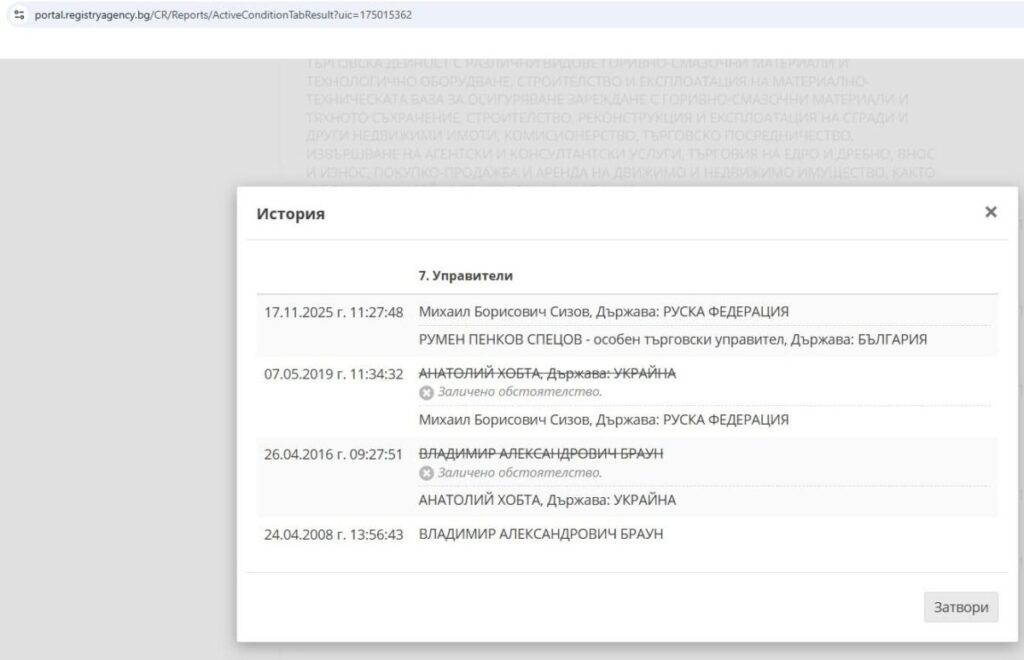Click the deleted-circumstance icon under struck-through ВЛАДИМИР БРАУН
Screen dimensions: 1024x660
(x=426, y=472)
